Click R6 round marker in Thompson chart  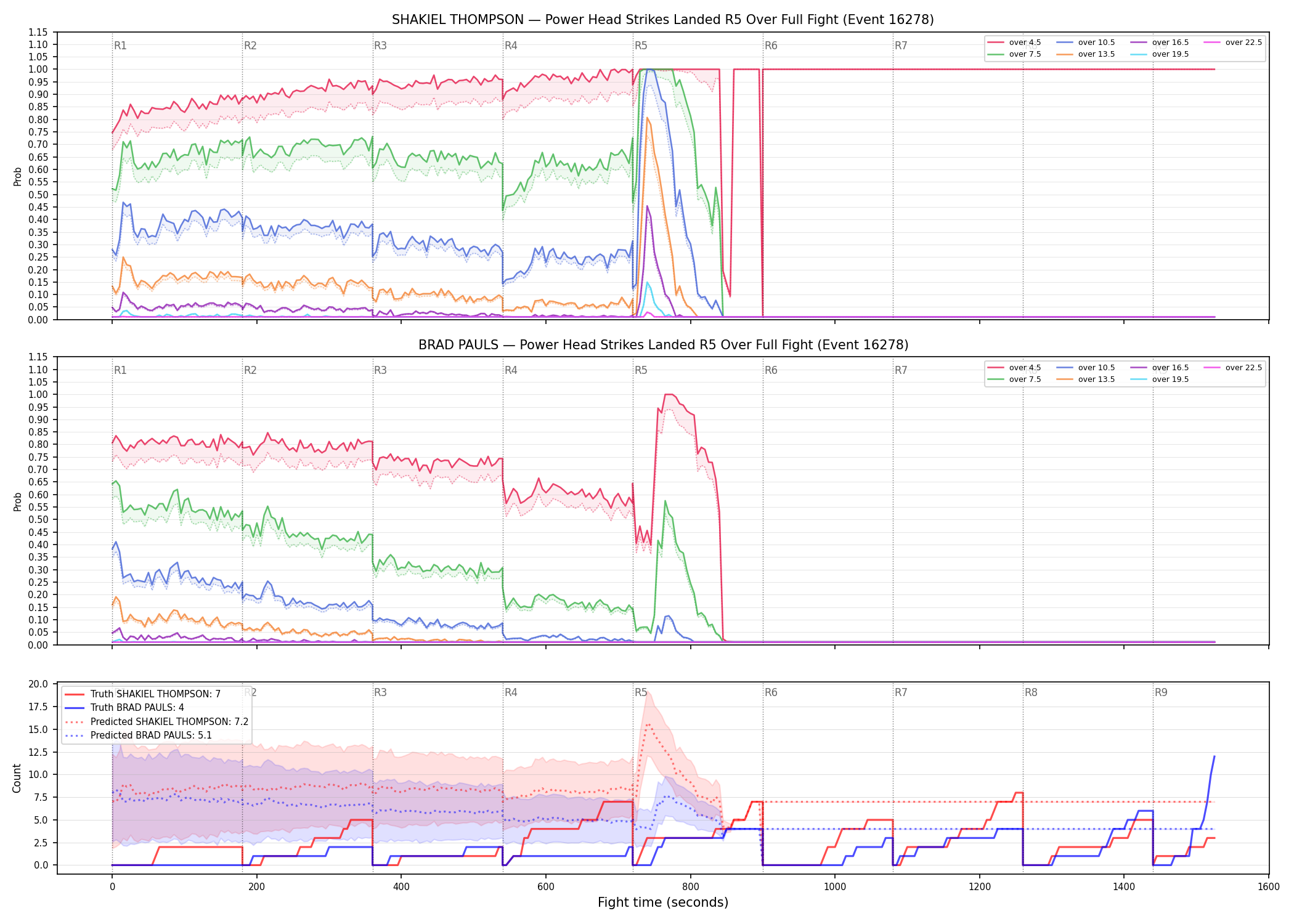click(x=771, y=46)
